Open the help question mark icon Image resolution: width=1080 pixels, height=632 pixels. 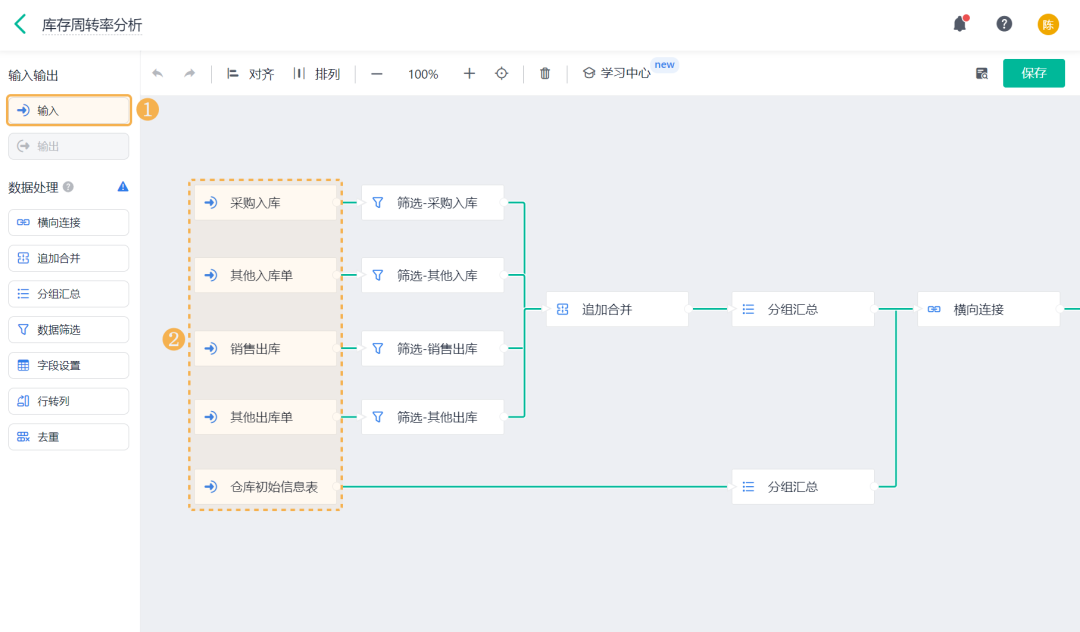[x=1004, y=24]
